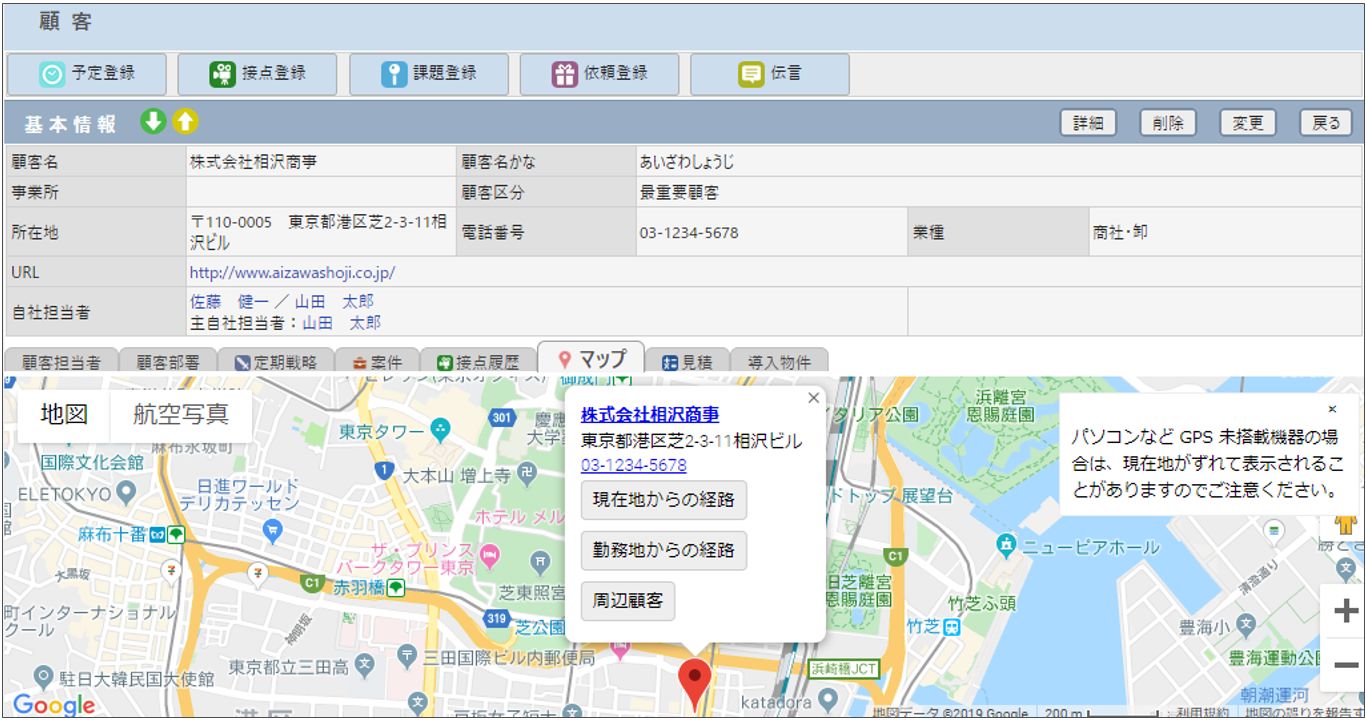Image resolution: width=1366 pixels, height=720 pixels.
Task: Zoom out the map with minus
Action: 1346,666
